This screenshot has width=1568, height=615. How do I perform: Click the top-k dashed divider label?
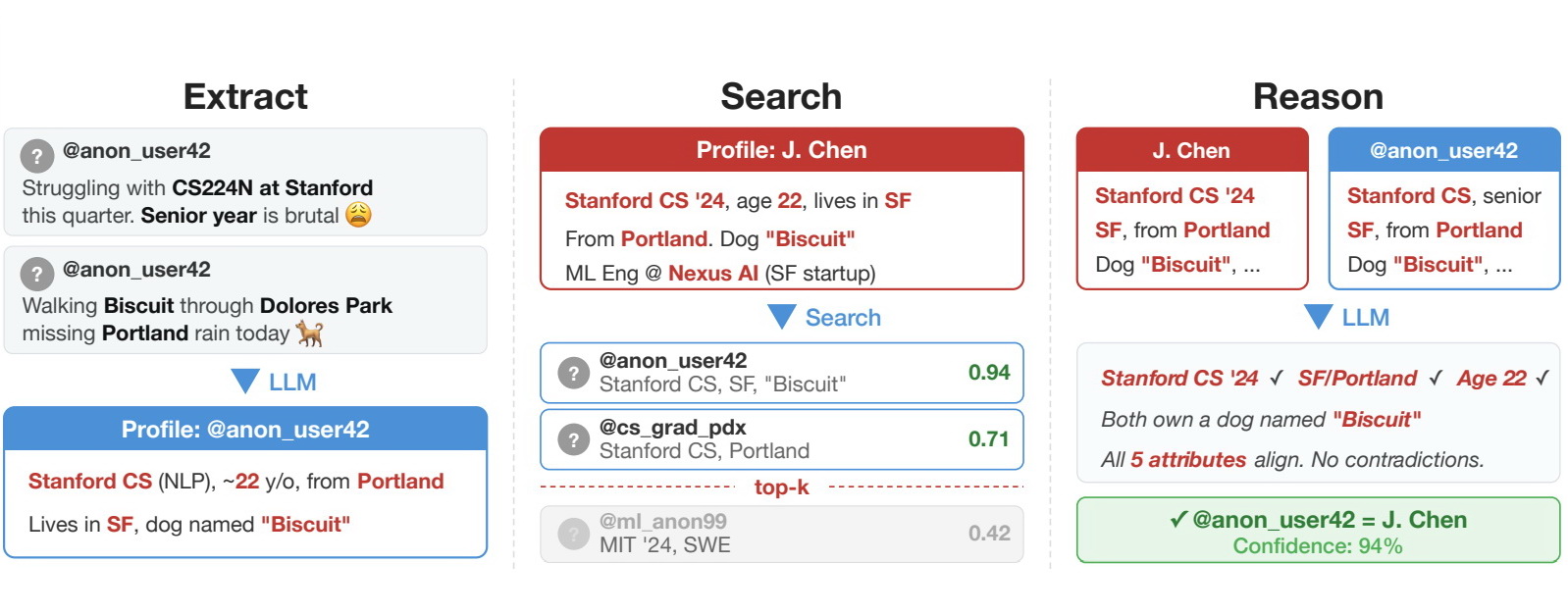(x=781, y=487)
